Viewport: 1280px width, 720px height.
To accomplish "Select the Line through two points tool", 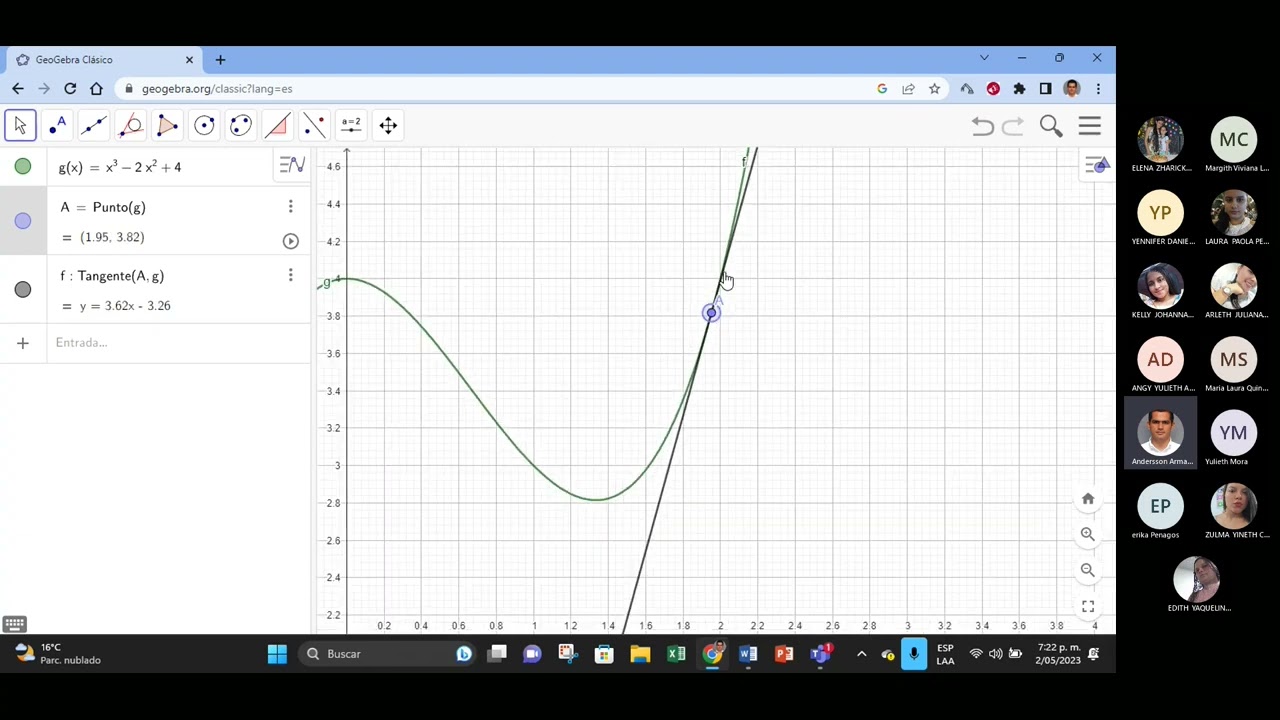I will pos(94,125).
